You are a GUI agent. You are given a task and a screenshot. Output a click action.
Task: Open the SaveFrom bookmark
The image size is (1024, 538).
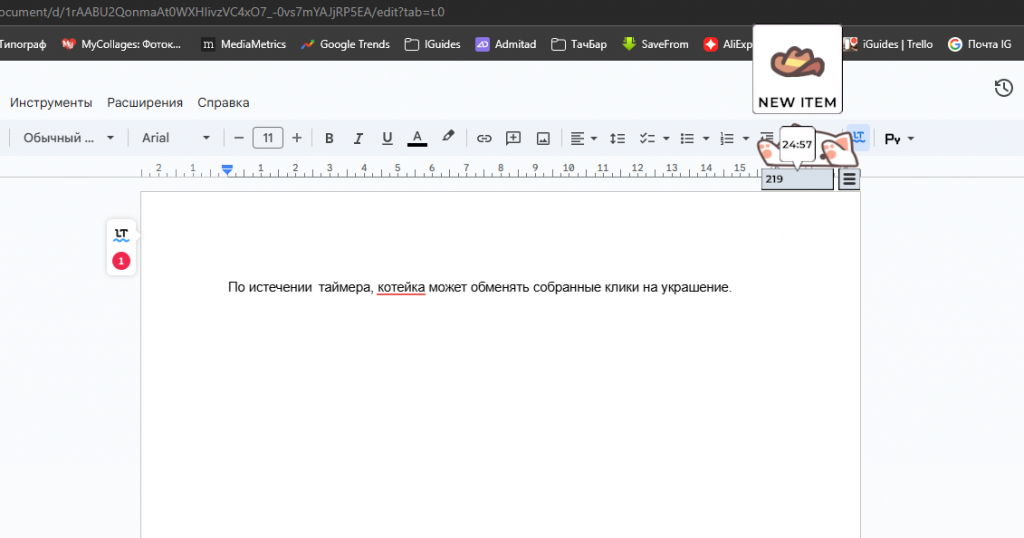(656, 44)
